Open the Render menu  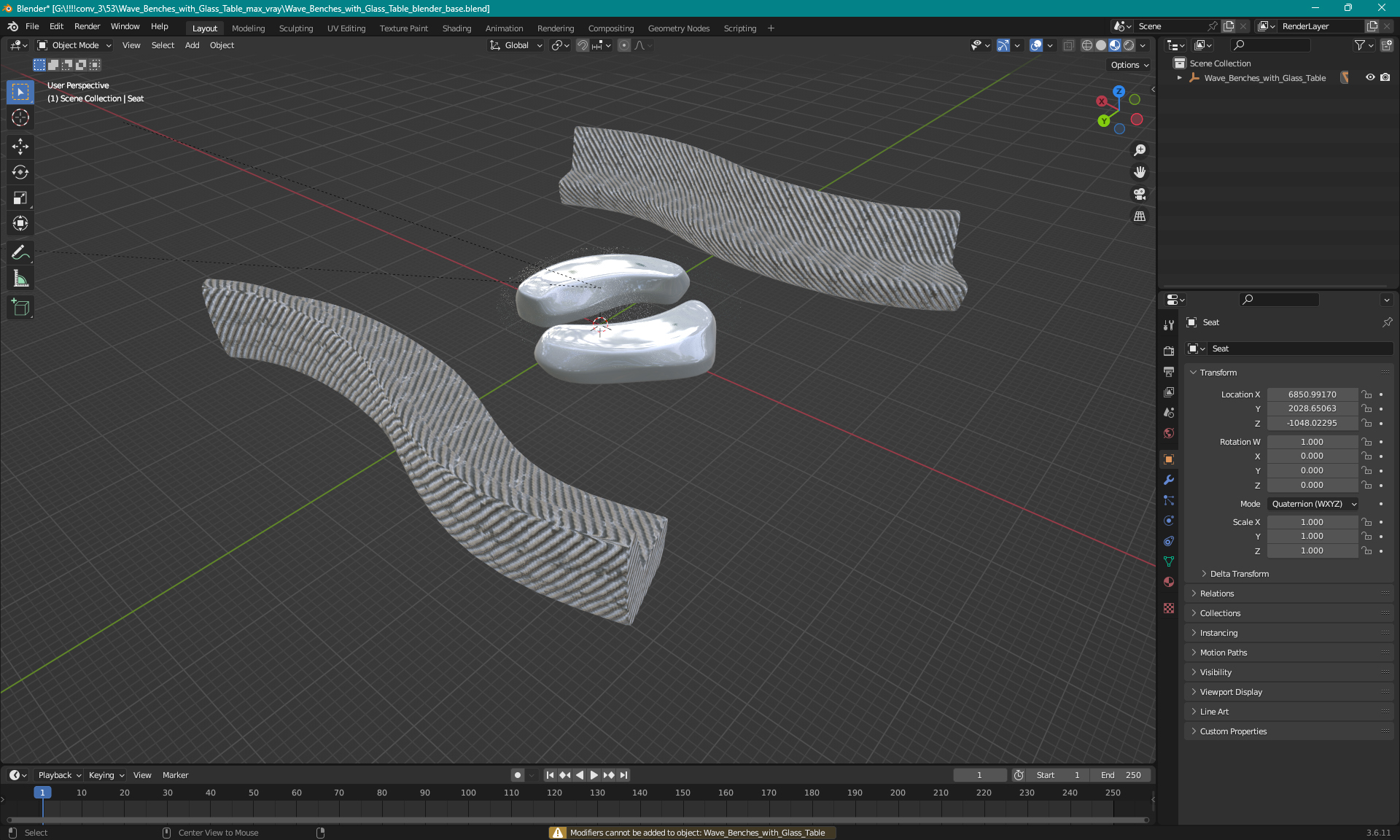[x=87, y=26]
